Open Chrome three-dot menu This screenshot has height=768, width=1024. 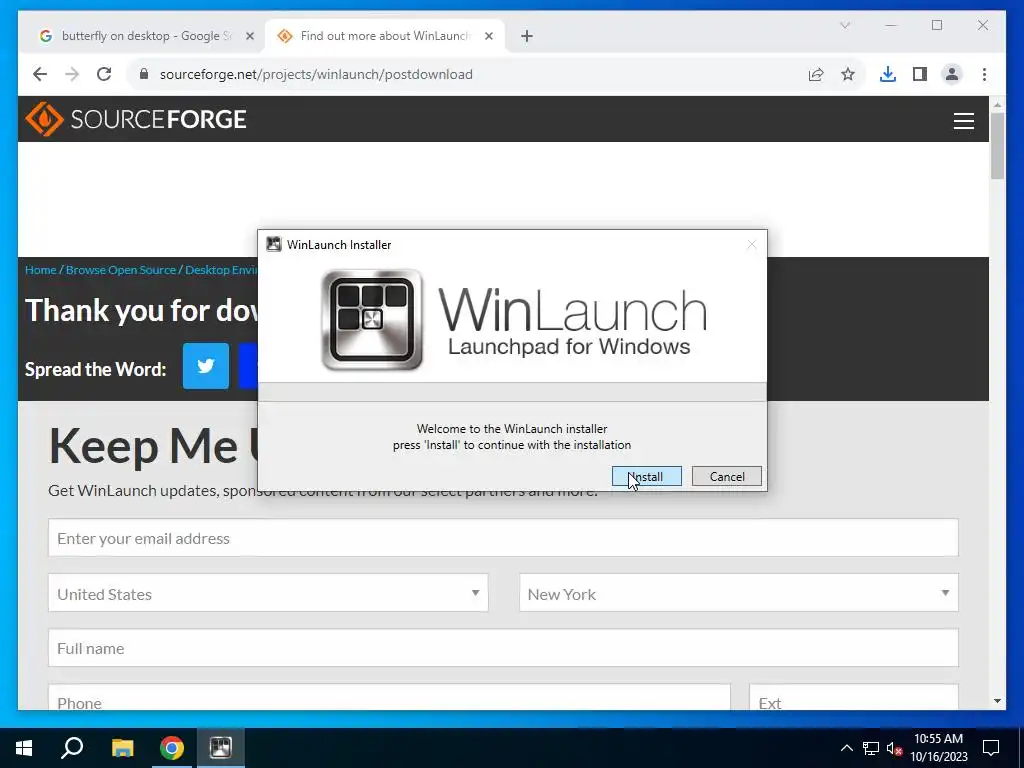point(984,74)
